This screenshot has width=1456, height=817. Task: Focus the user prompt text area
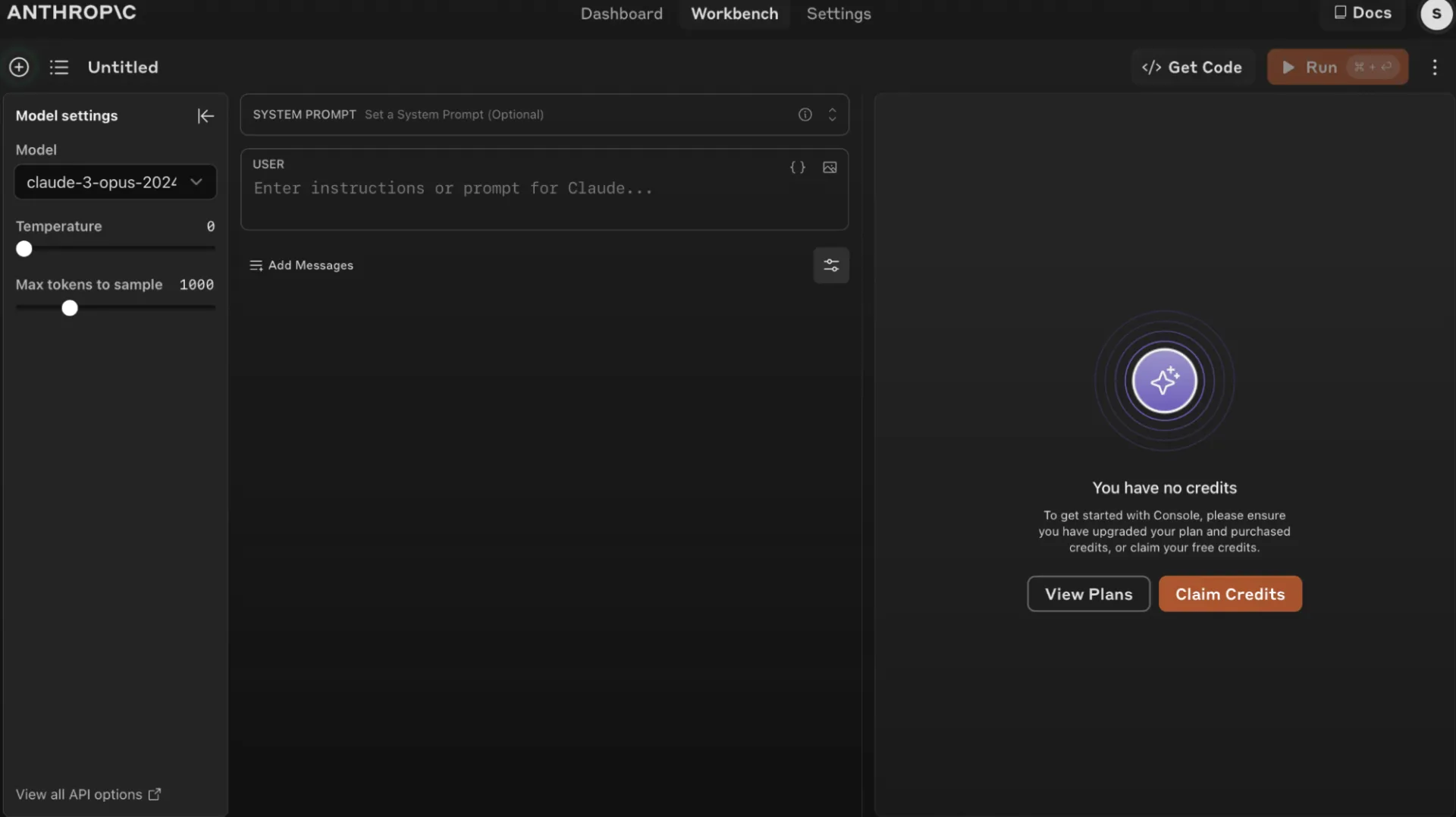coord(544,190)
